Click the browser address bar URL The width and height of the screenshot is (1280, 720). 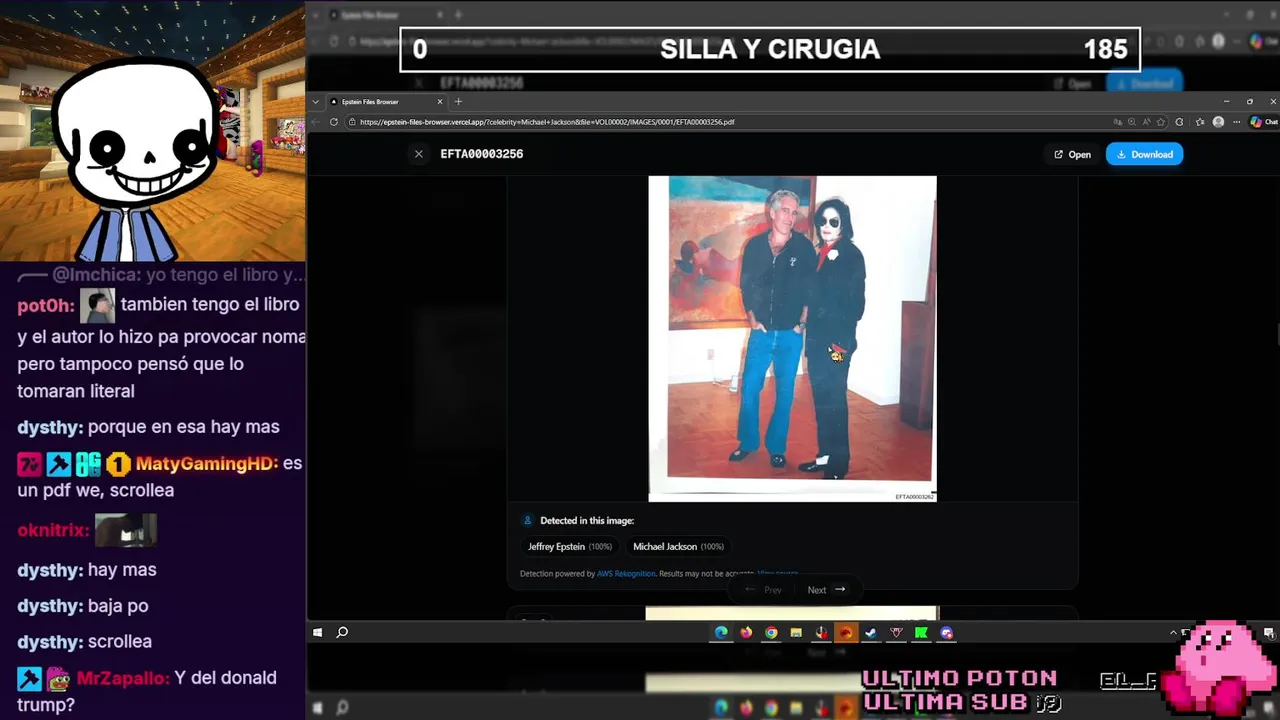[x=547, y=122]
